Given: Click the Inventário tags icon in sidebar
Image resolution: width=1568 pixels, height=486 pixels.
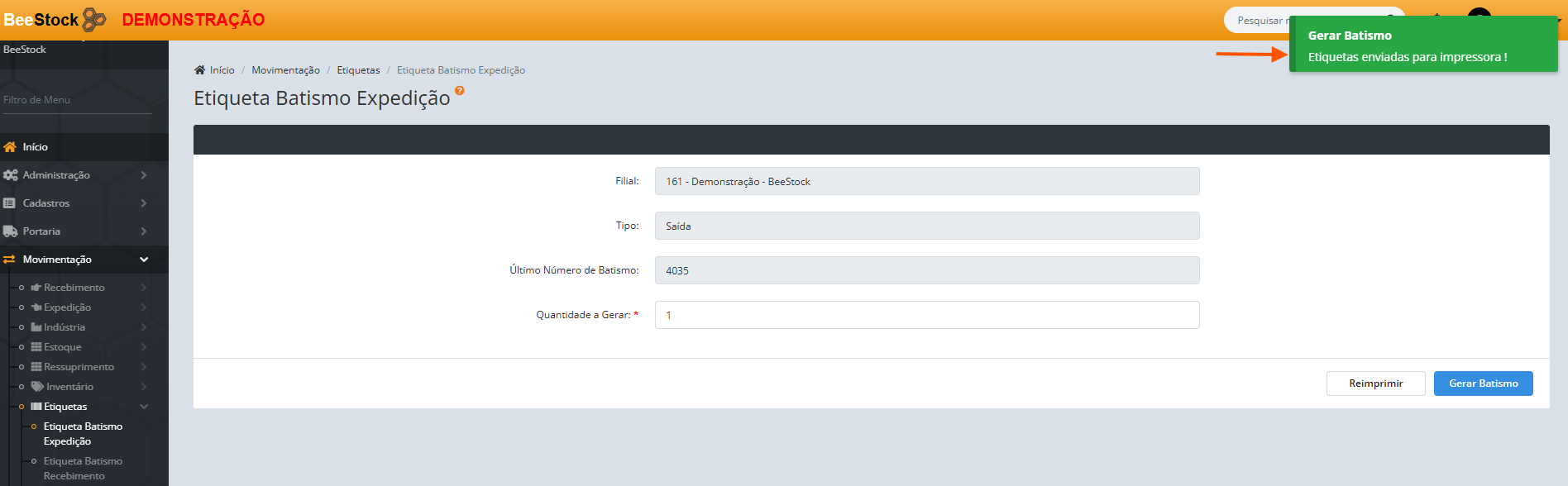Looking at the screenshot, I should pos(37,387).
